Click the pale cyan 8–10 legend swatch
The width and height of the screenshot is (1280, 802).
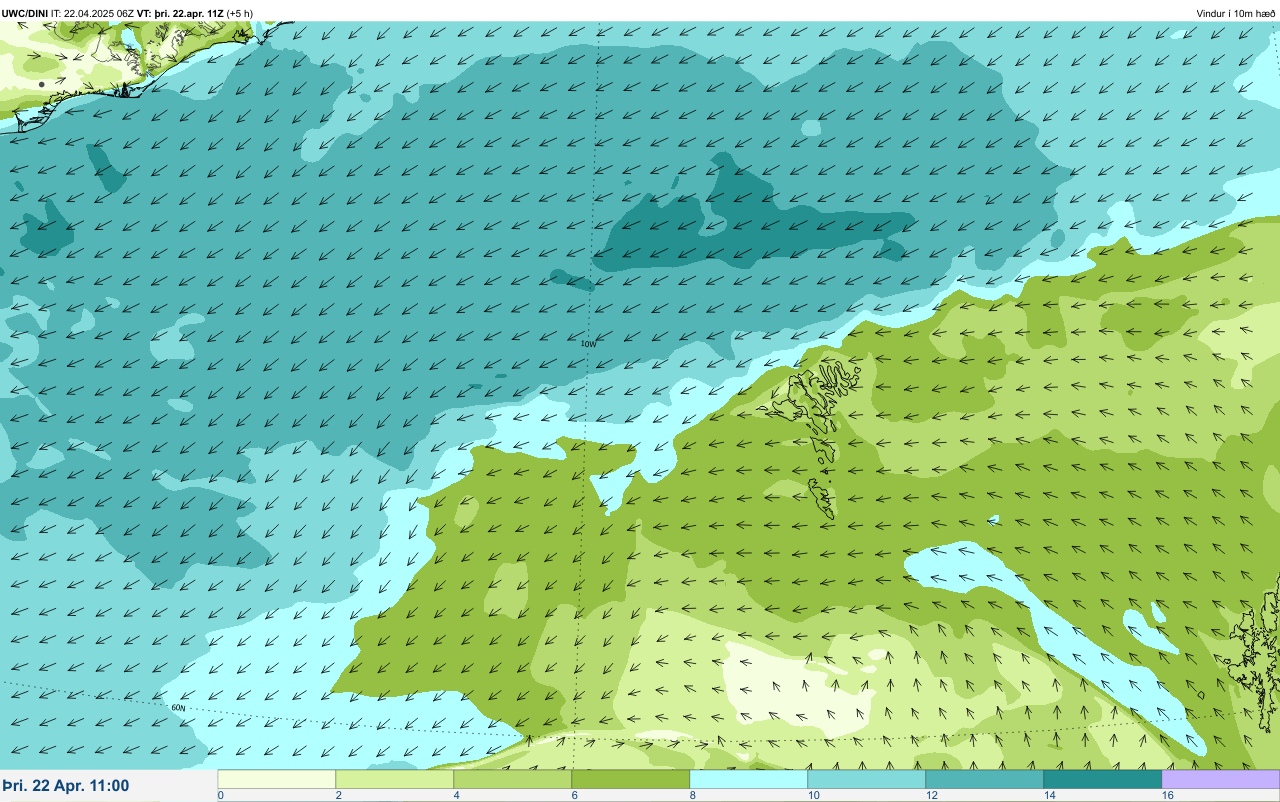pyautogui.click(x=749, y=779)
